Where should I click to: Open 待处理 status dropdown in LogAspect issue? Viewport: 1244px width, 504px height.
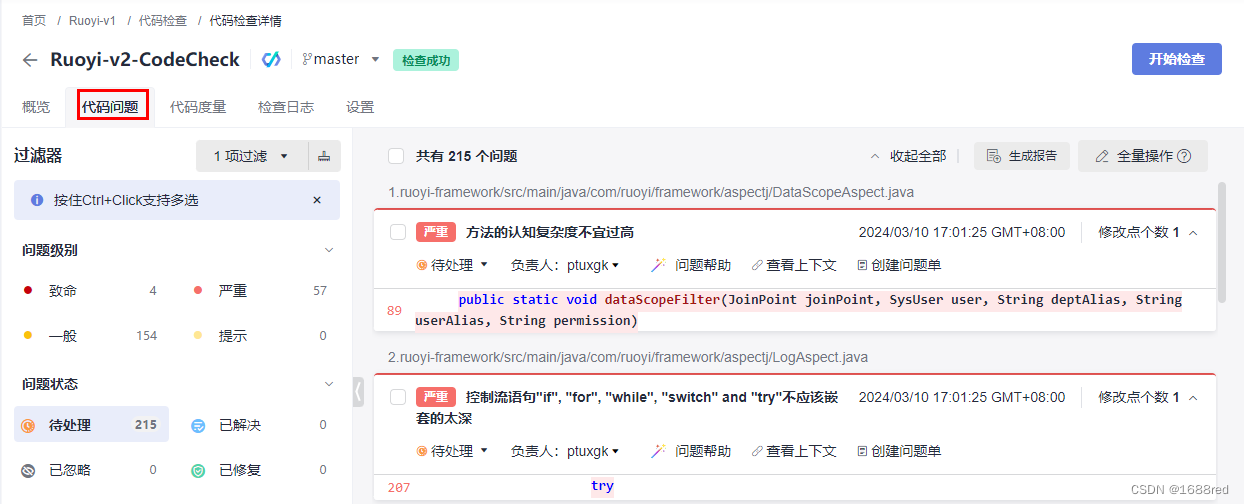click(x=452, y=451)
